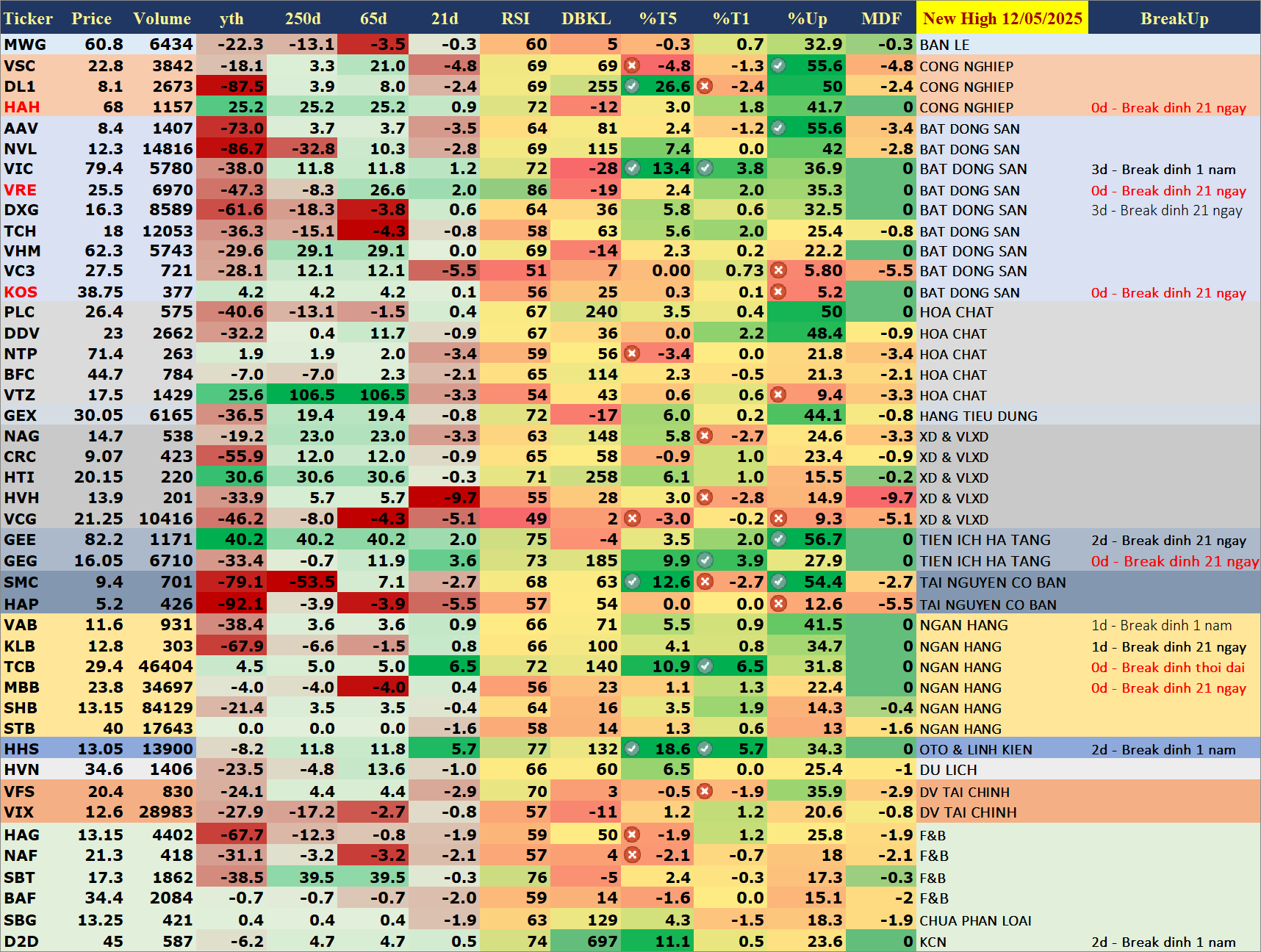Viewport: 1261px width, 952px height.
Task: Click the red KOS ticker cell
Action: point(21,292)
